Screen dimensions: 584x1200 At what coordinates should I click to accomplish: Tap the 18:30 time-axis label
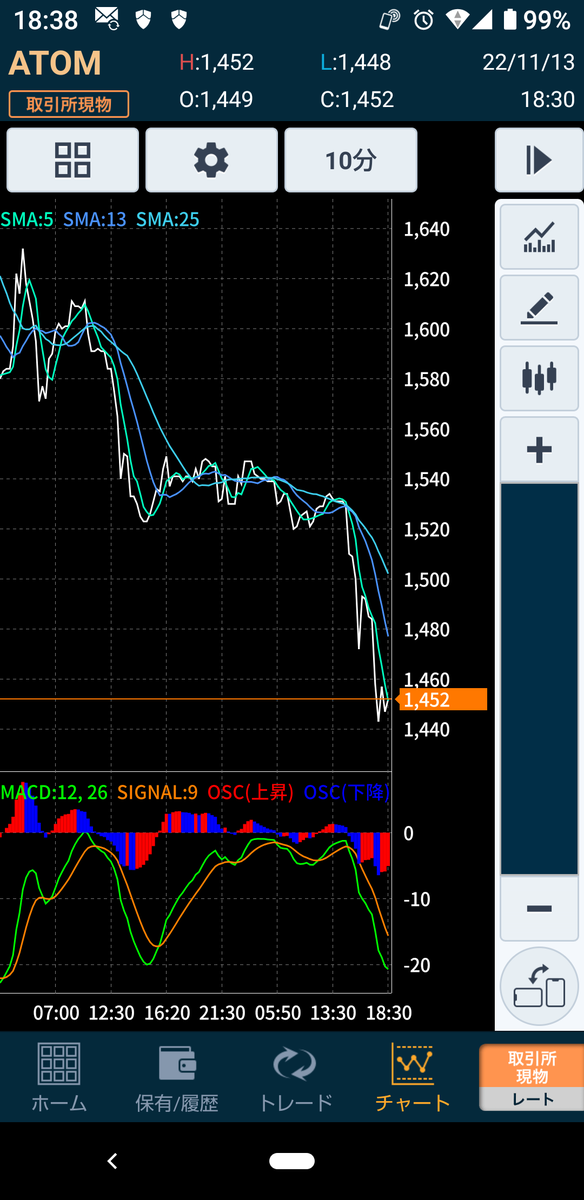pos(390,1012)
